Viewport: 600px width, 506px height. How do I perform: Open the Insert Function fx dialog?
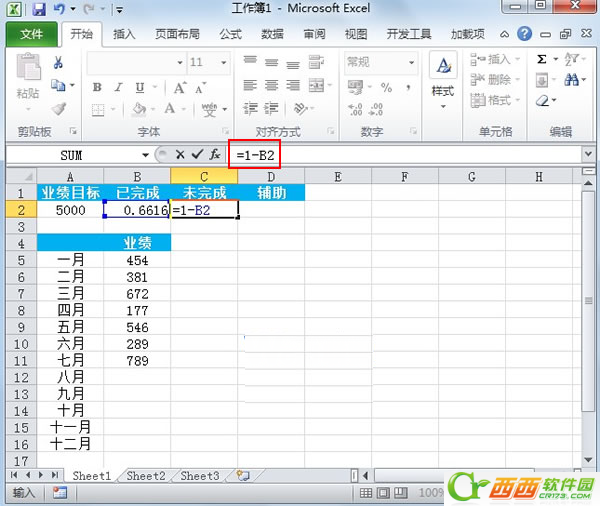pos(215,155)
